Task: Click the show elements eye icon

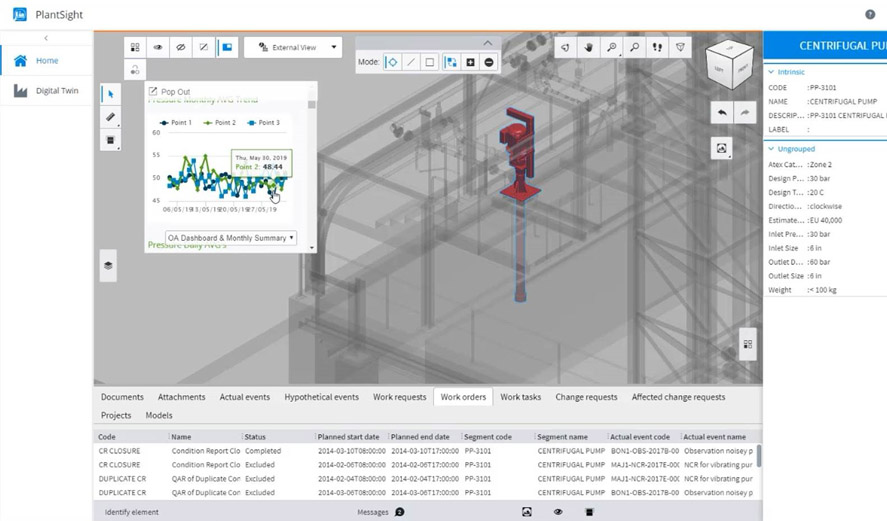Action: [158, 48]
